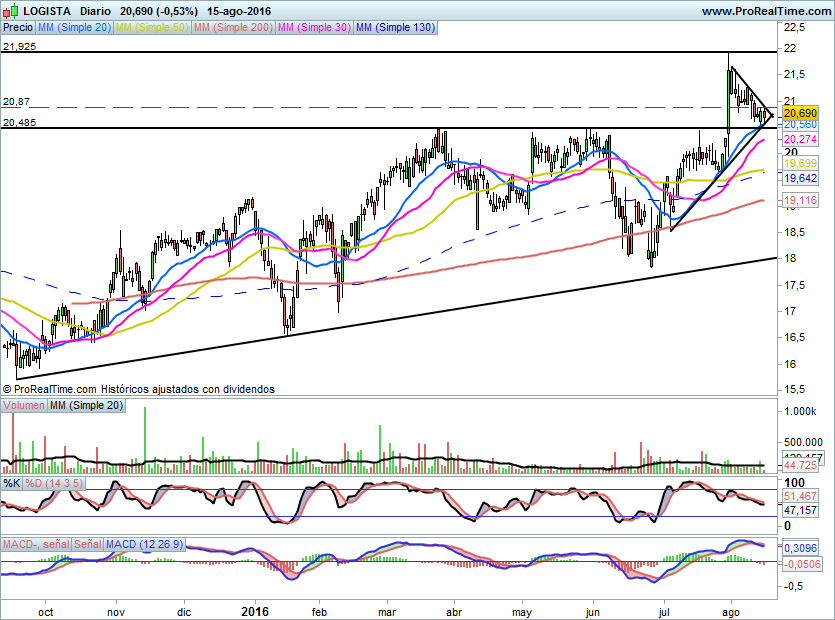835x620 pixels.
Task: Click the Señal indicator label
Action: pyautogui.click(x=87, y=544)
